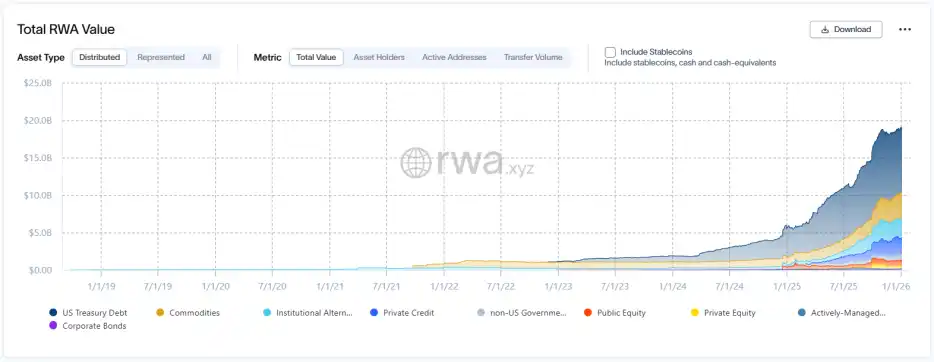This screenshot has width=934, height=362.
Task: Switch metric to Asset Holders
Action: click(x=379, y=58)
